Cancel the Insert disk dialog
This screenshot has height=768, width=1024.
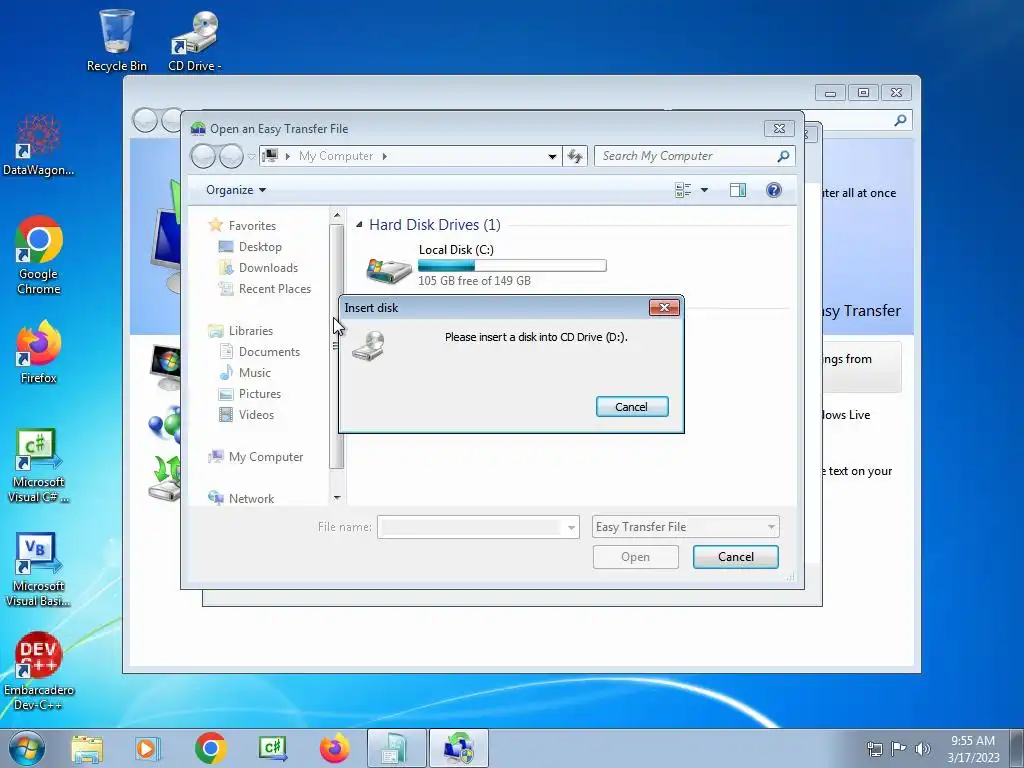click(x=632, y=406)
